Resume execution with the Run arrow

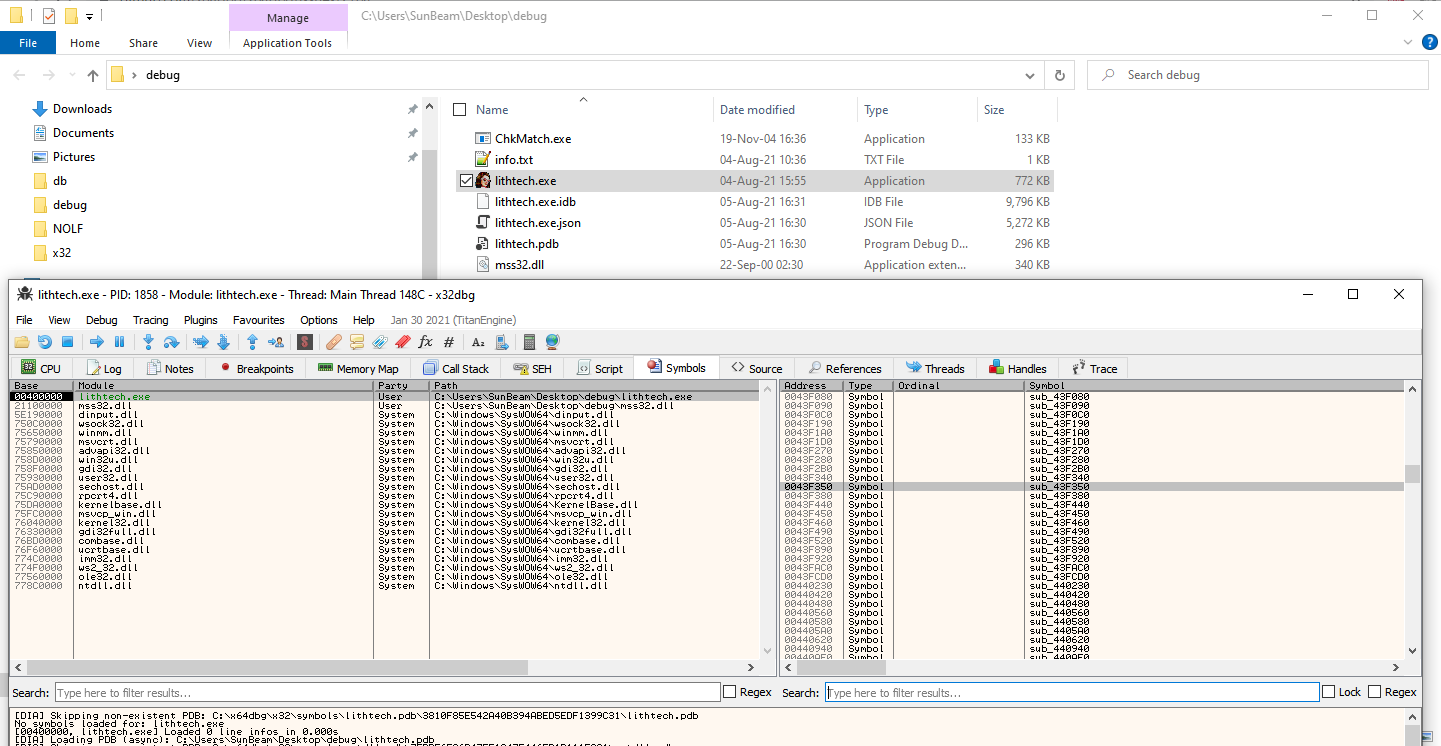[95, 341]
